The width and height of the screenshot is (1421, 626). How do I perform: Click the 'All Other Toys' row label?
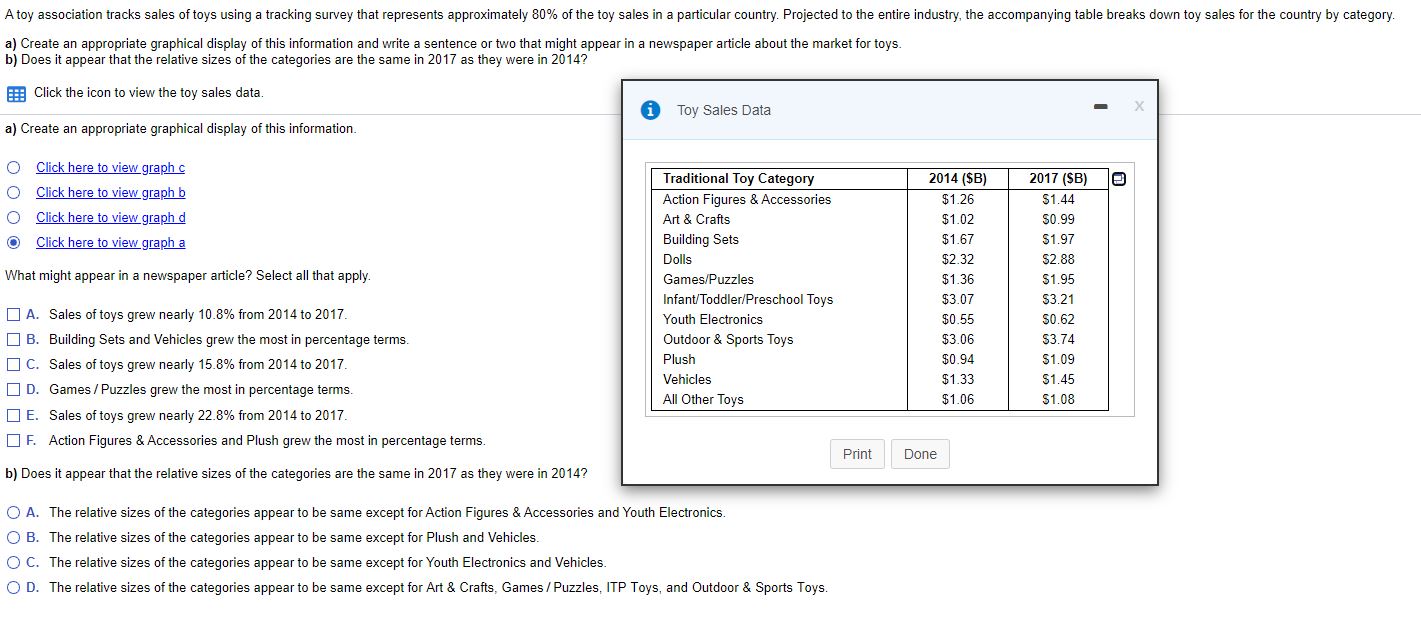(703, 399)
